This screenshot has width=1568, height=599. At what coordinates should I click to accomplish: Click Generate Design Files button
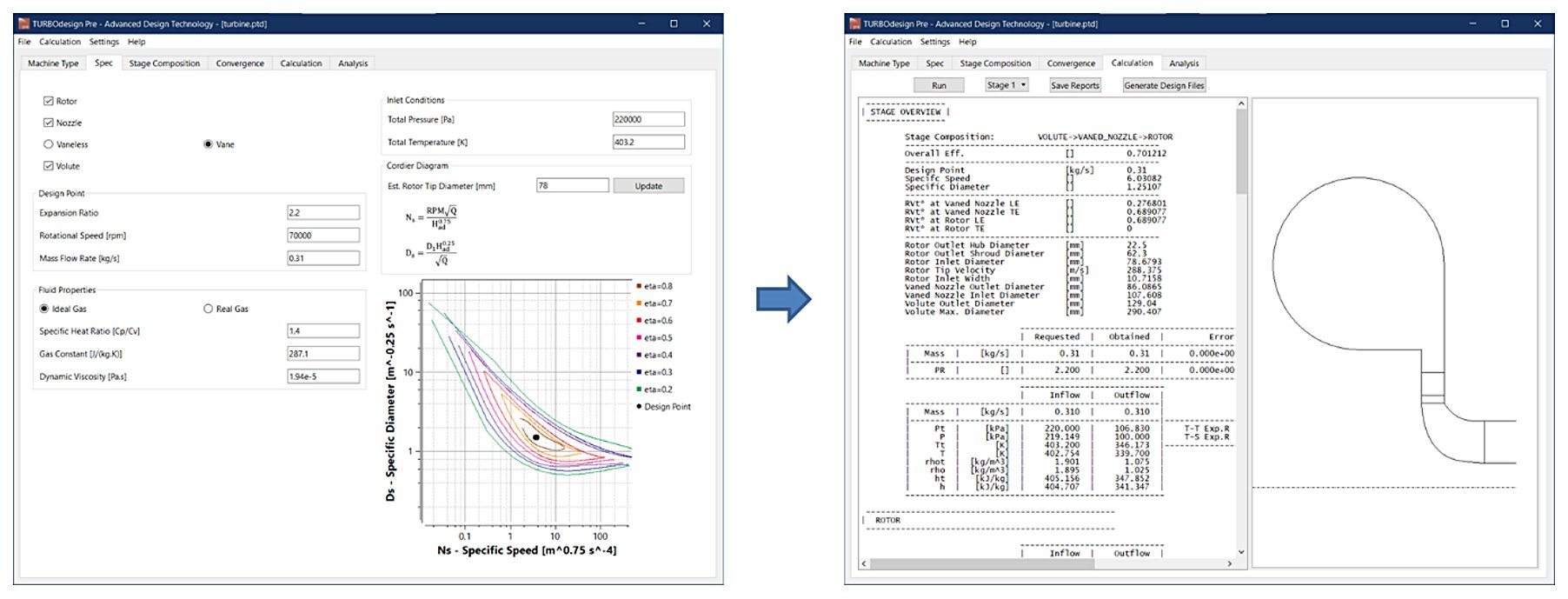[1164, 85]
